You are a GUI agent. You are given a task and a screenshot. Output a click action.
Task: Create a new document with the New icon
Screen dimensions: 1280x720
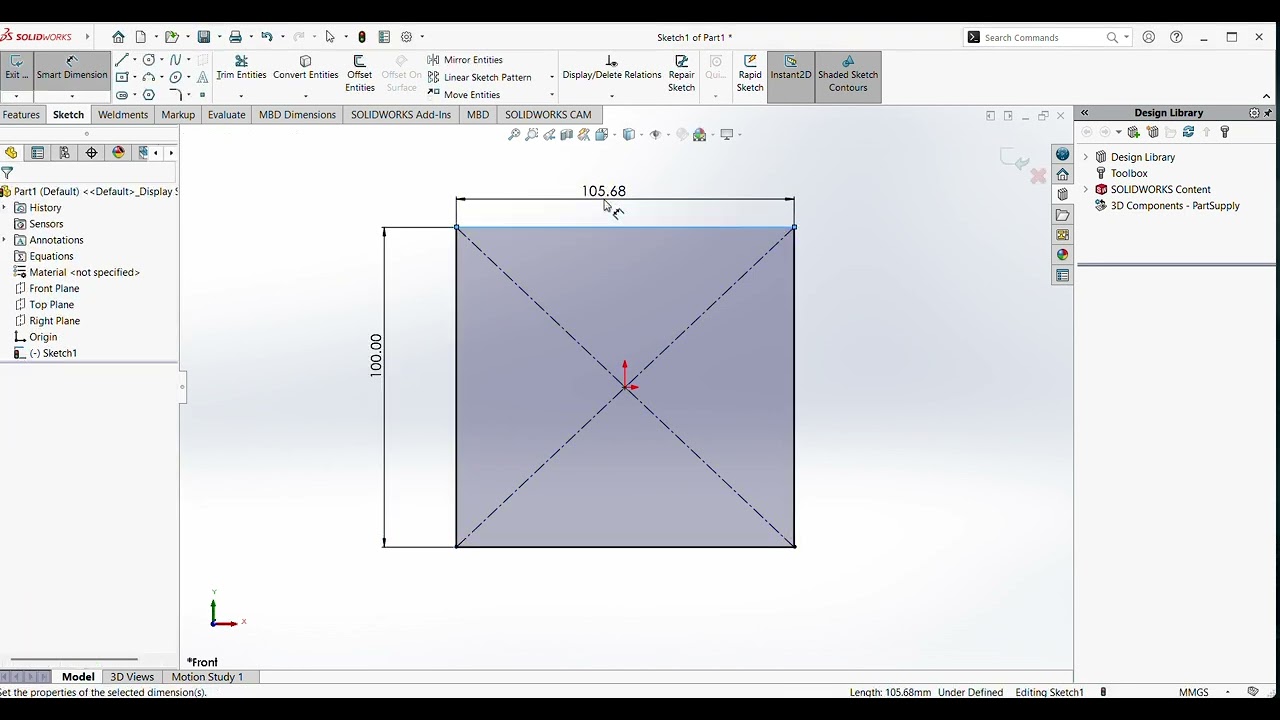pyautogui.click(x=141, y=37)
